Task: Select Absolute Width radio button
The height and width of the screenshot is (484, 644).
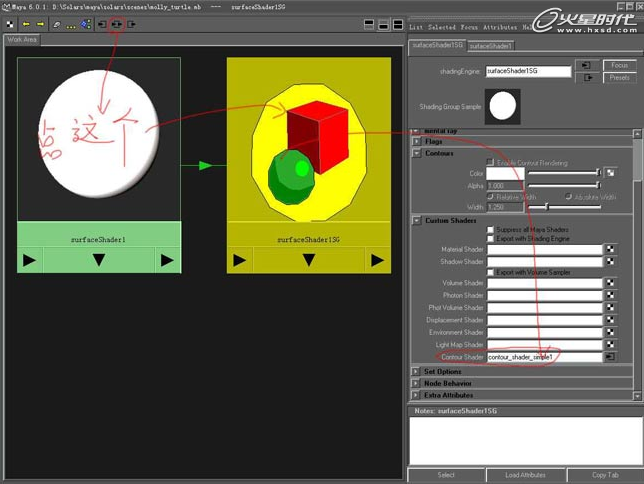Action: point(568,197)
